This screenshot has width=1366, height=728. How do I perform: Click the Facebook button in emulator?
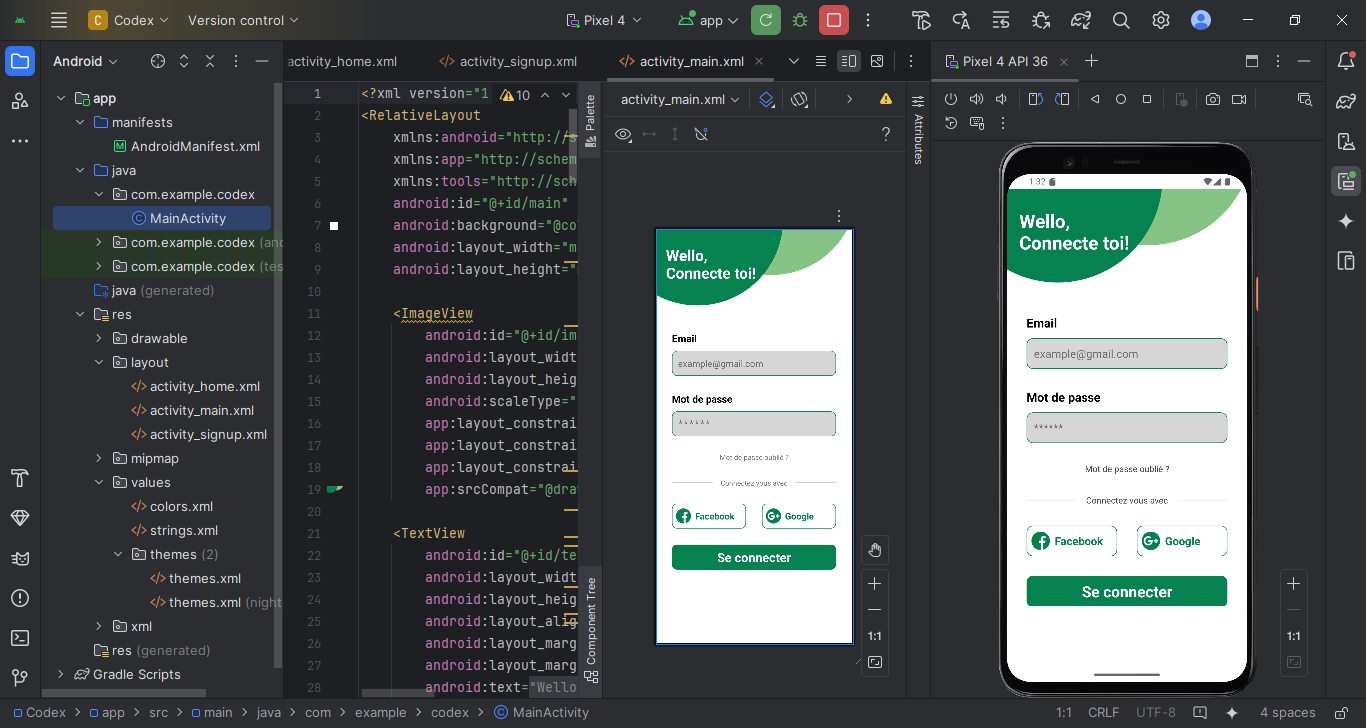(1071, 541)
